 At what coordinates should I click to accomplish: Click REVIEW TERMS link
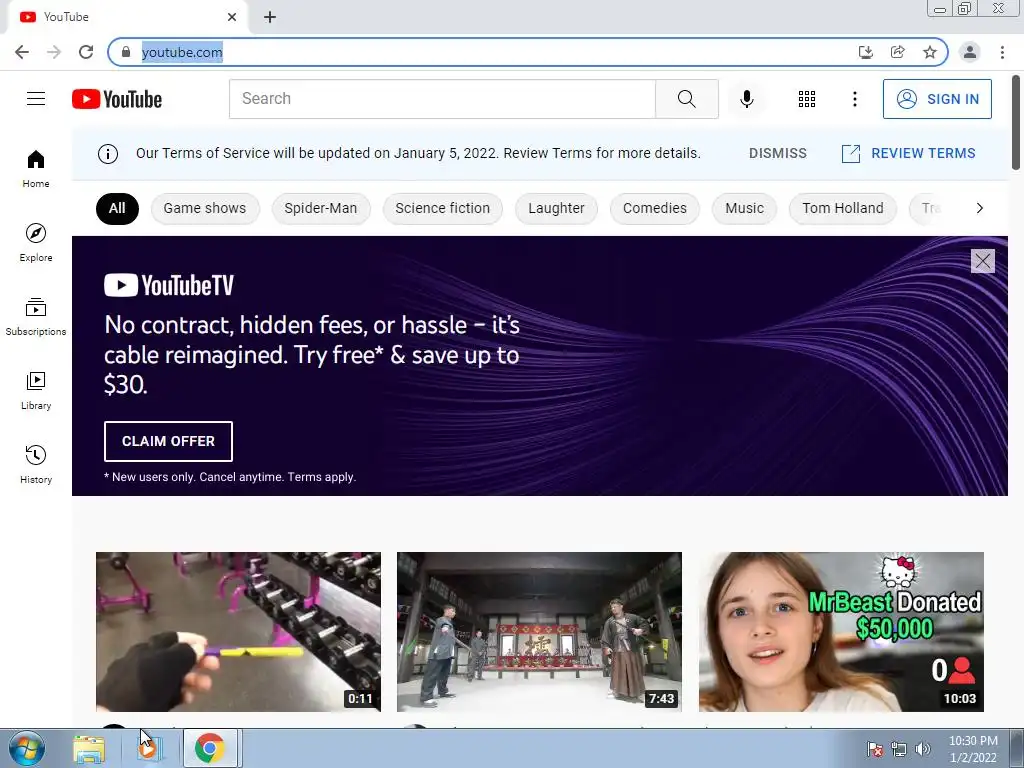(908, 153)
